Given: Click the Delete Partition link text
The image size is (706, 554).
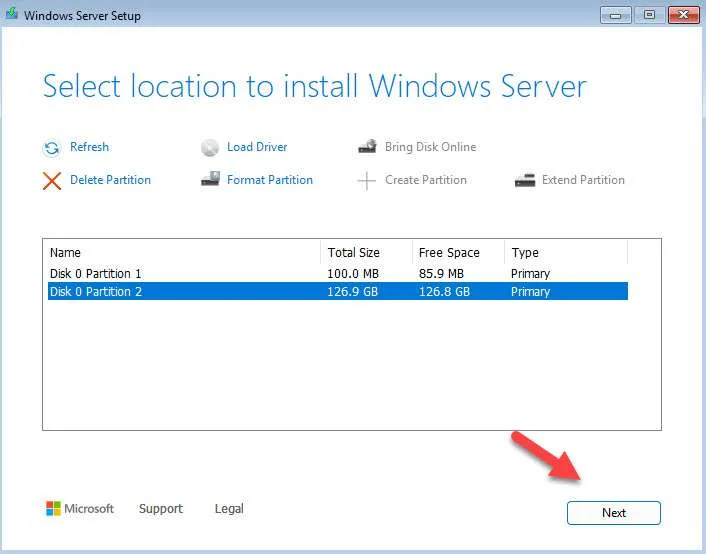Looking at the screenshot, I should (x=110, y=180).
